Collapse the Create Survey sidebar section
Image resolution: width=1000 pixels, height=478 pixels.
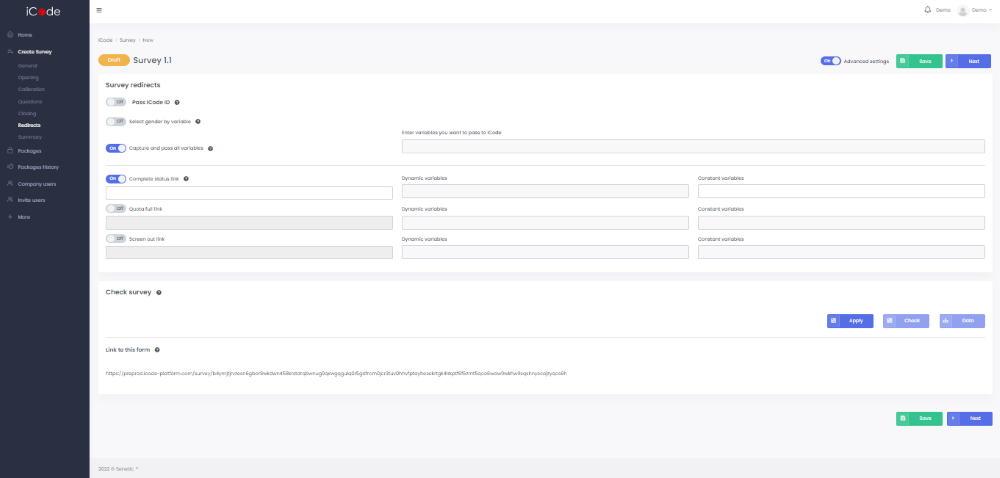click(34, 51)
